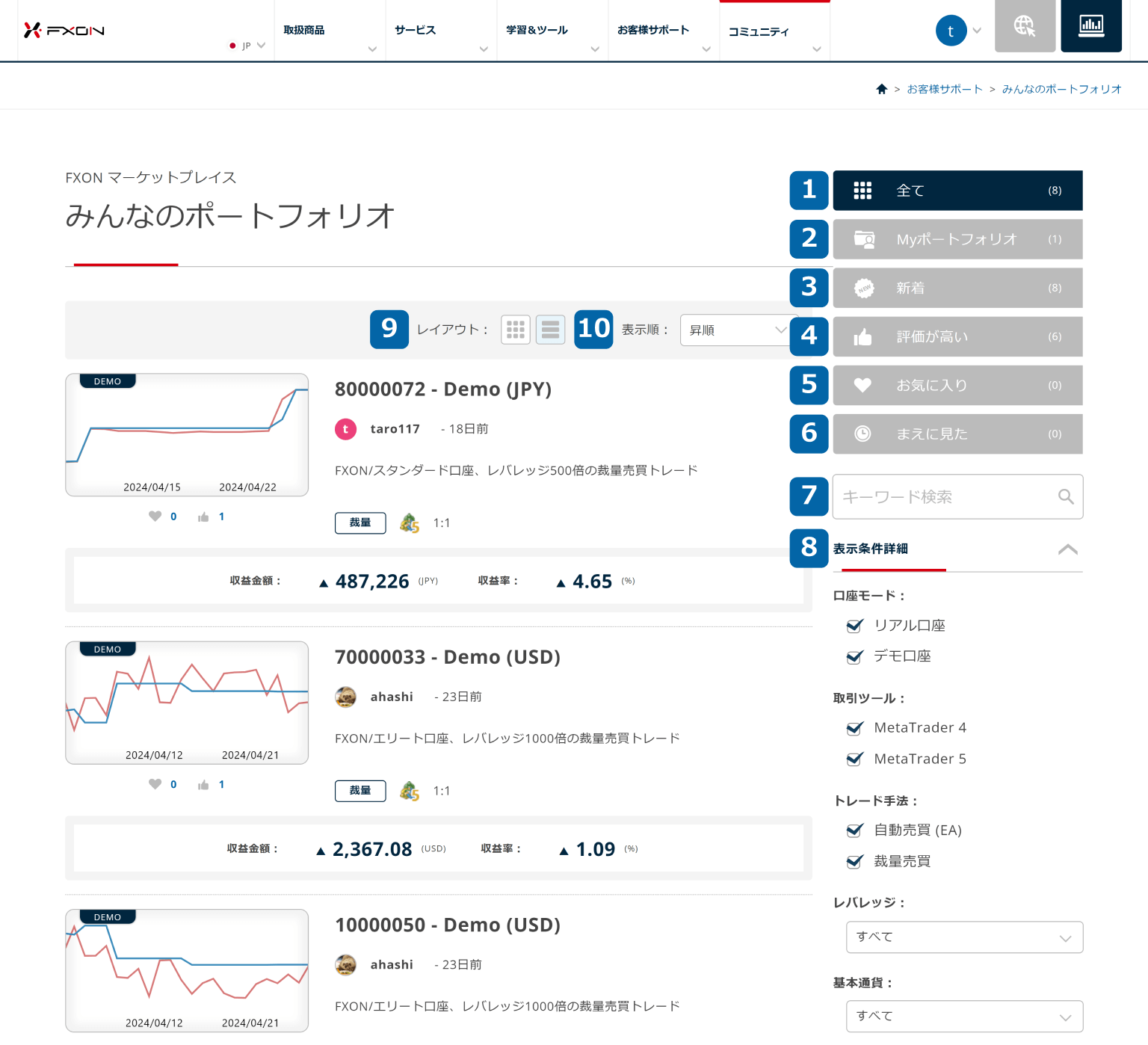Open コミュニティ menu
Image resolution: width=1148 pixels, height=1045 pixels.
click(775, 31)
